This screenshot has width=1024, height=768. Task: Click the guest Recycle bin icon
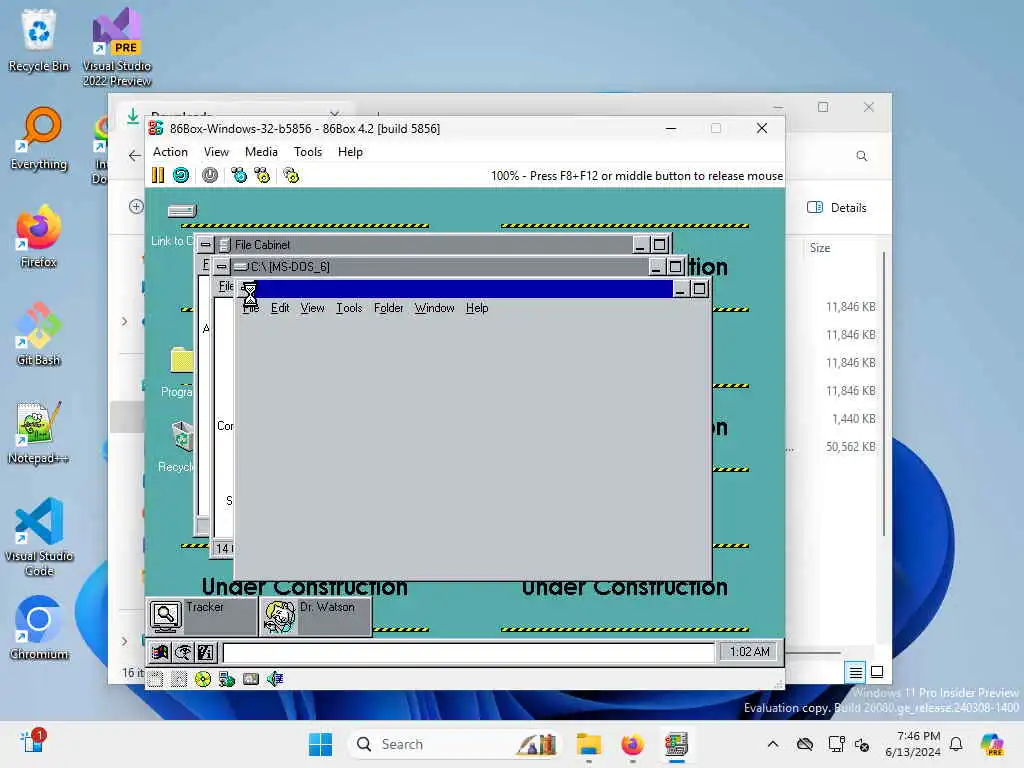click(183, 436)
